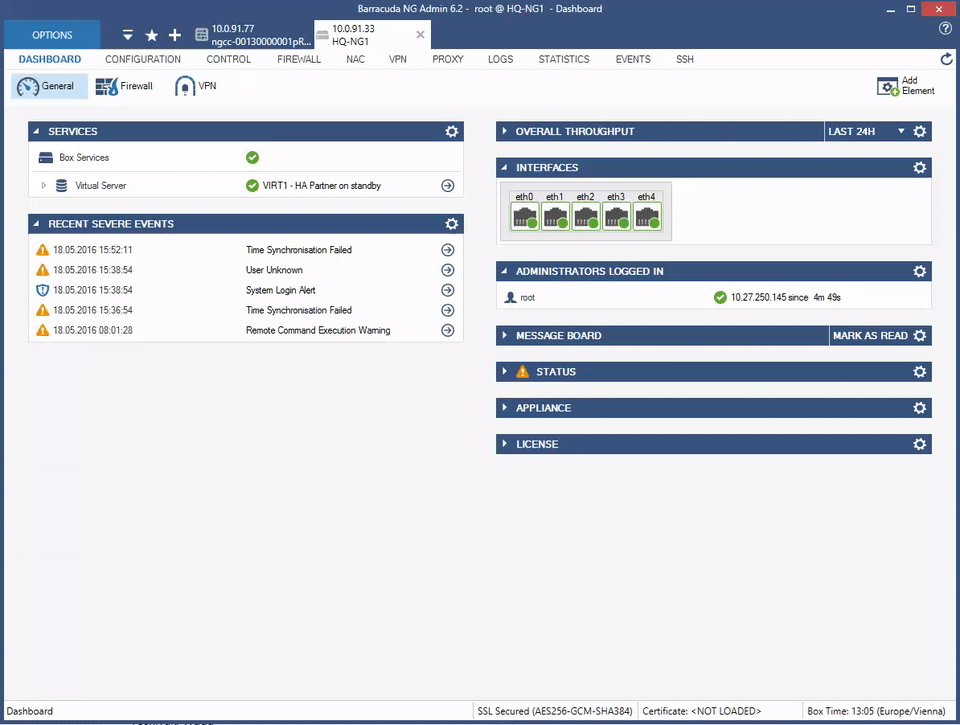Open arrow for 15:52:11 Time Synchronisation Failed event
Viewport: 960px width, 725px height.
click(448, 250)
